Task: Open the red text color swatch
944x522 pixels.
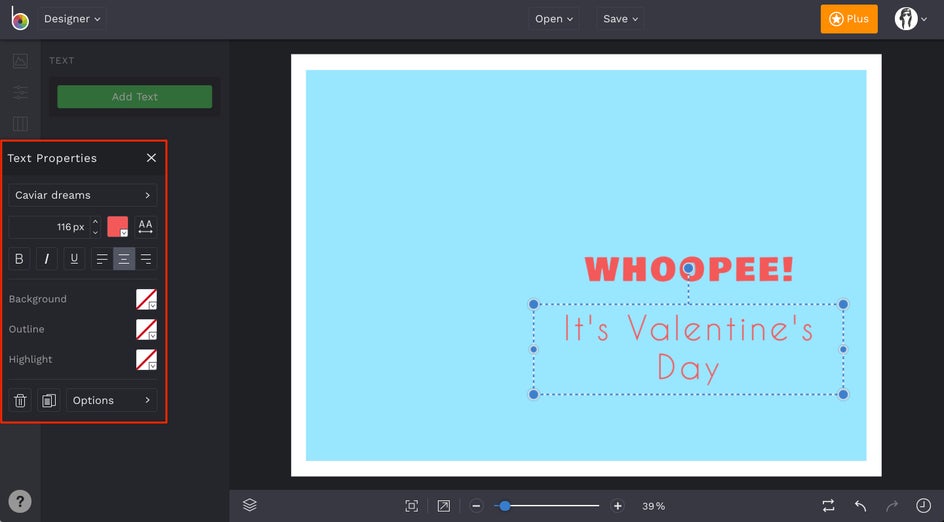Action: pos(117,227)
